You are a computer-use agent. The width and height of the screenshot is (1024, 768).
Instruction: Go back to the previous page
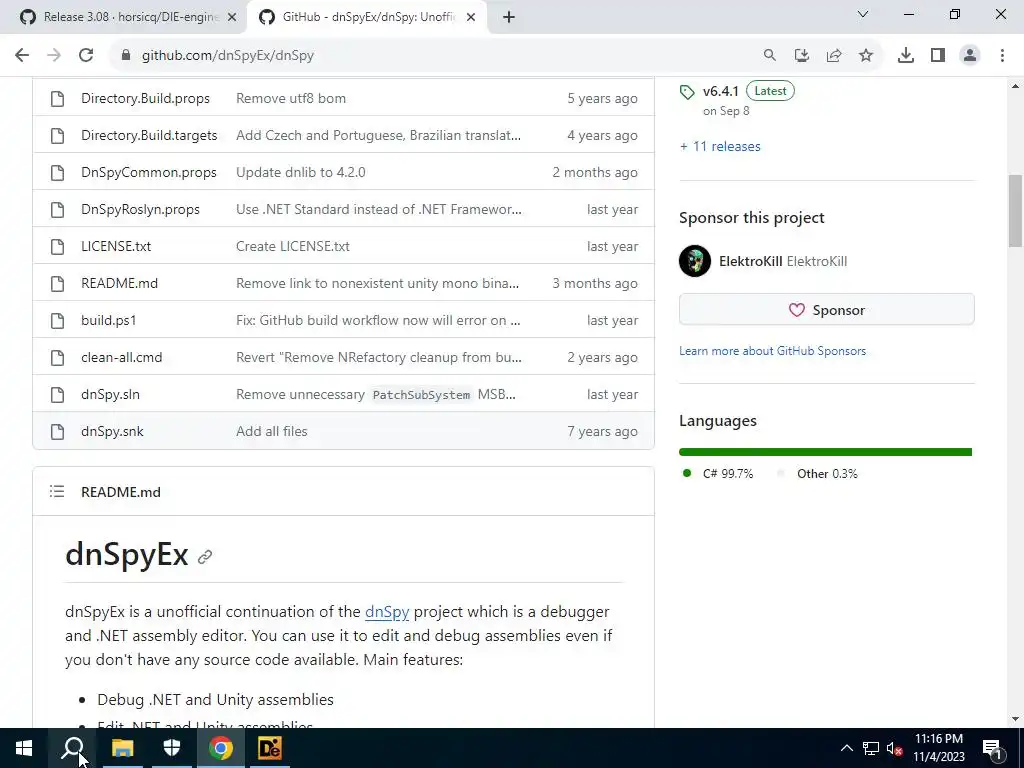click(22, 56)
